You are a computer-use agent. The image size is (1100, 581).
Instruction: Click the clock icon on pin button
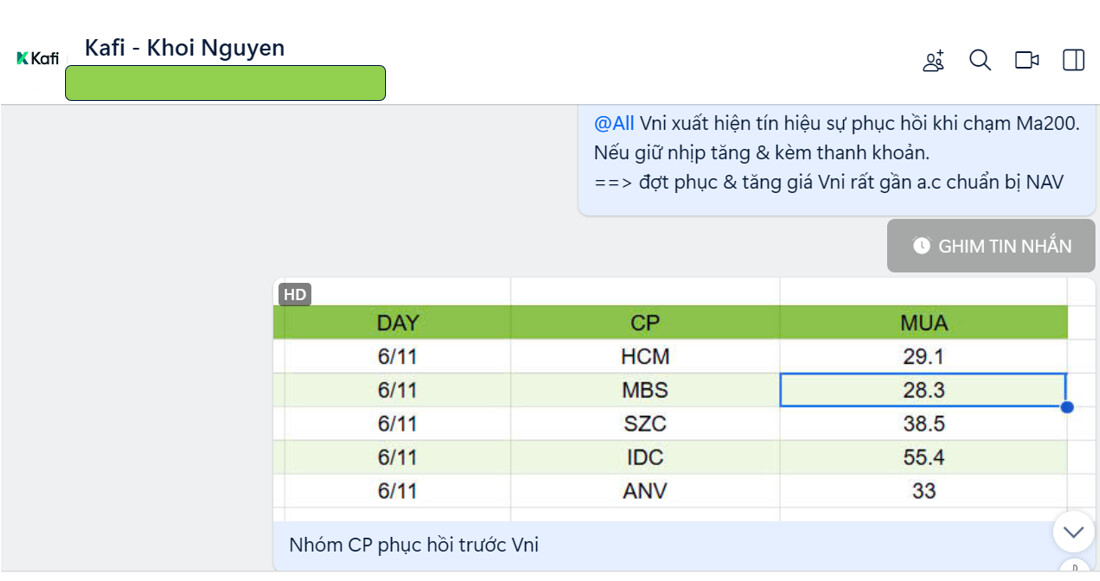[921, 246]
